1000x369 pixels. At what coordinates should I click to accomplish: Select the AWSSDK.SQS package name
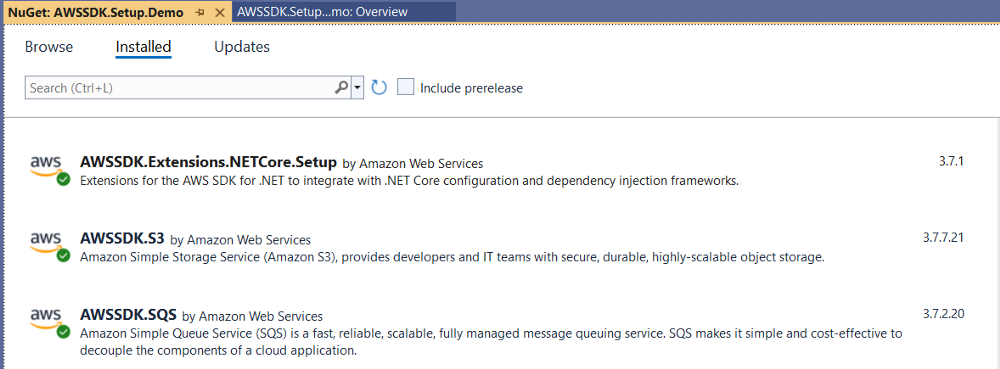point(128,315)
